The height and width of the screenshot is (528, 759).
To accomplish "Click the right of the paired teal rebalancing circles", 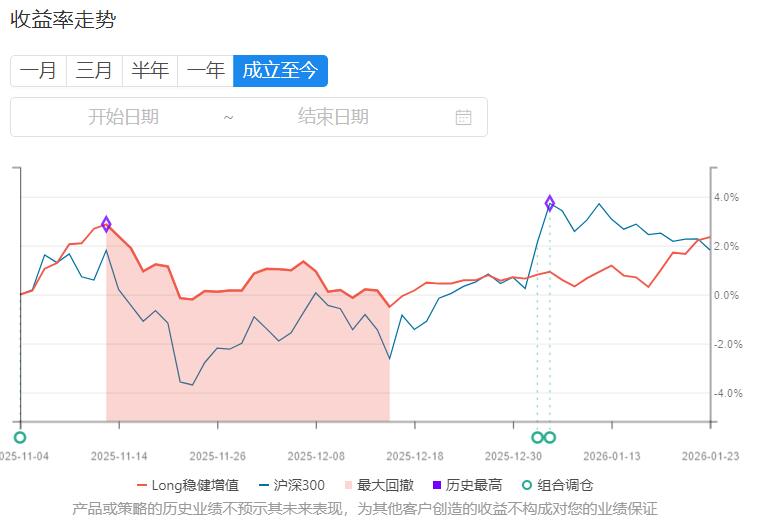I will 550,437.
